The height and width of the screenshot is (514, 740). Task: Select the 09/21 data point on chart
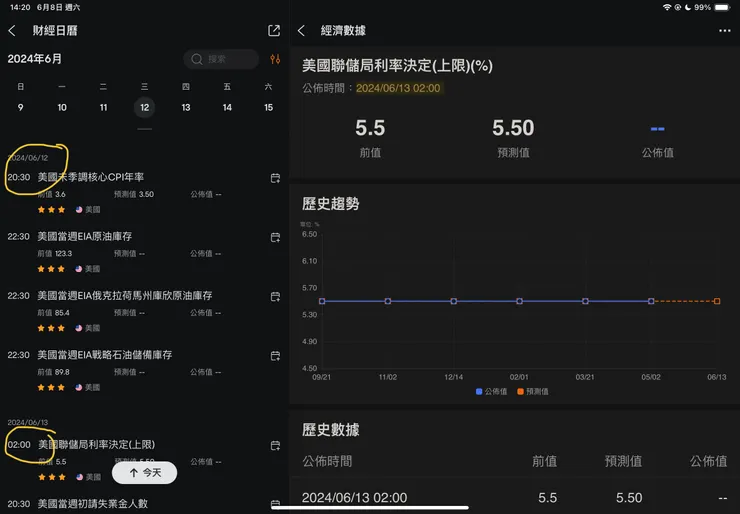pos(322,301)
